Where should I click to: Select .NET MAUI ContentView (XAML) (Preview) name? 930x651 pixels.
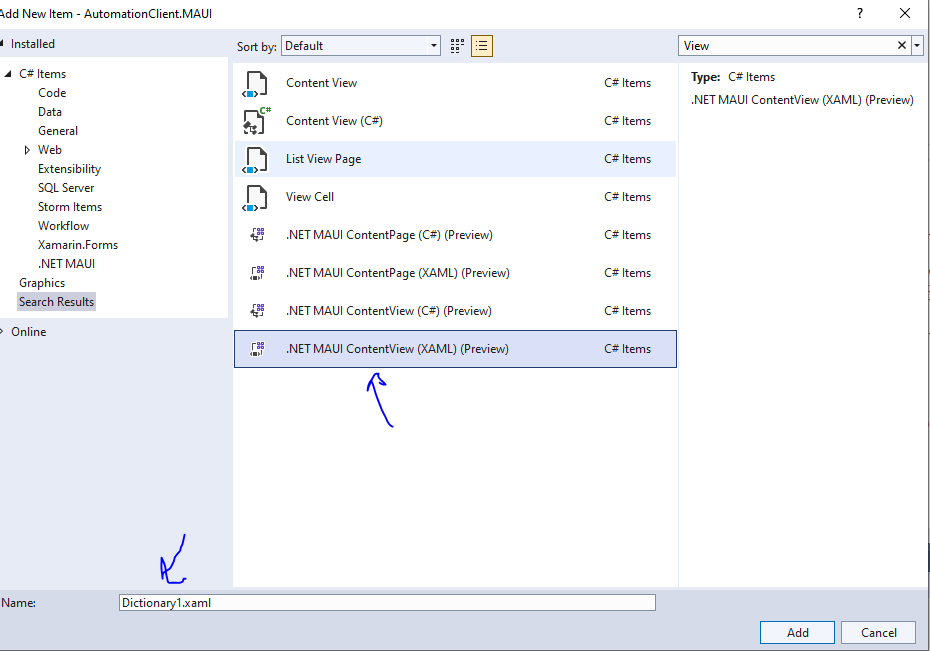click(x=397, y=349)
